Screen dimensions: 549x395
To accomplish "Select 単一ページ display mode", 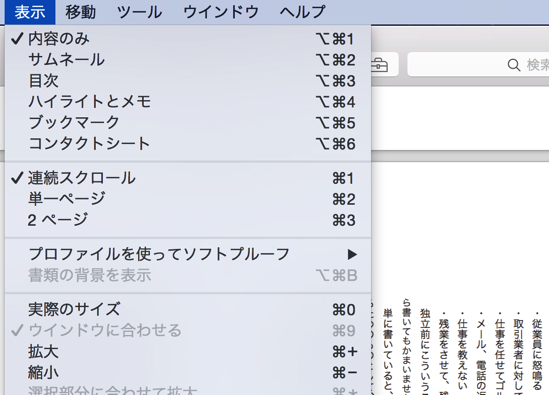I will pyautogui.click(x=188, y=199).
